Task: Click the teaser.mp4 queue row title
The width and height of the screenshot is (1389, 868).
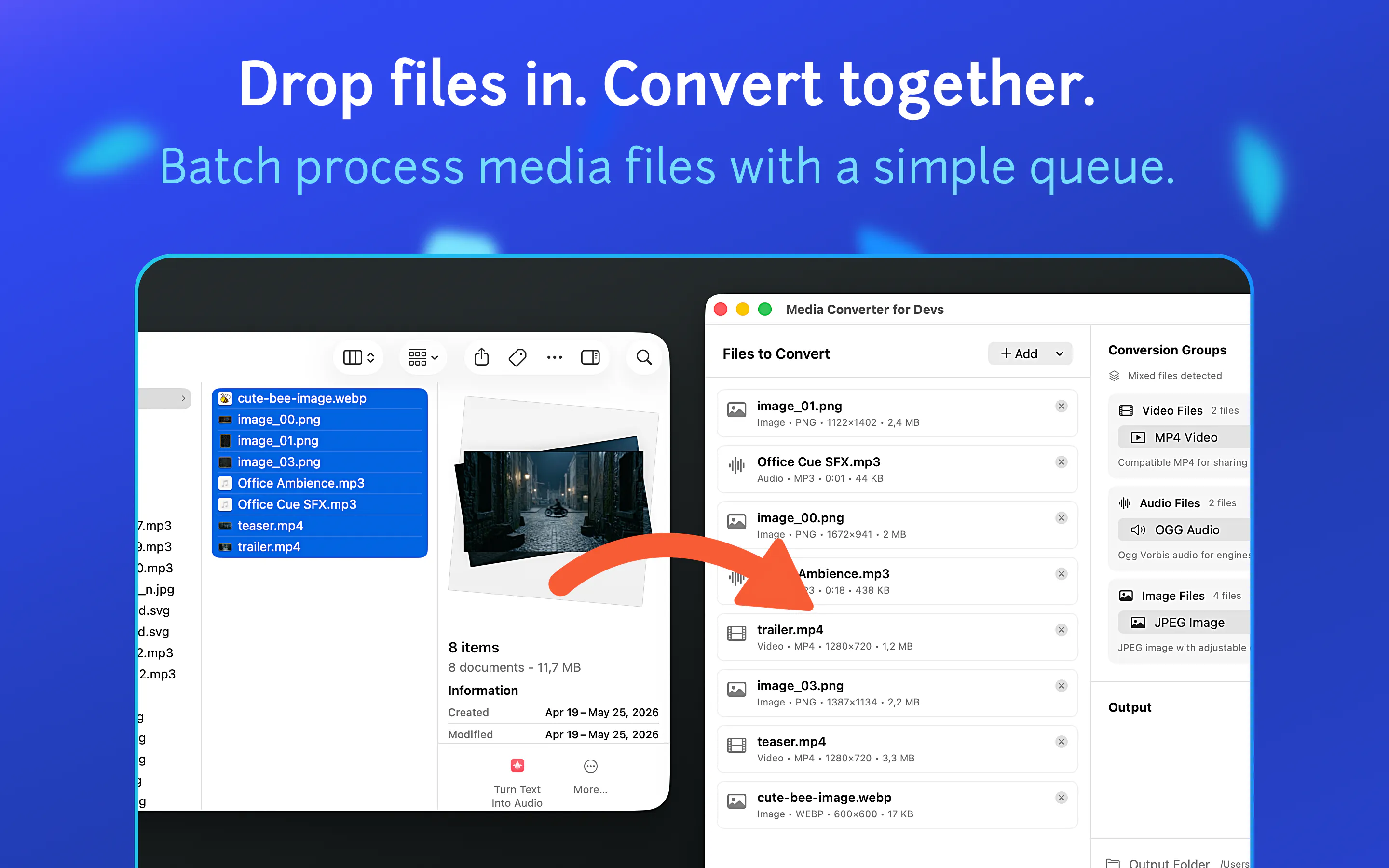Action: coord(791,742)
